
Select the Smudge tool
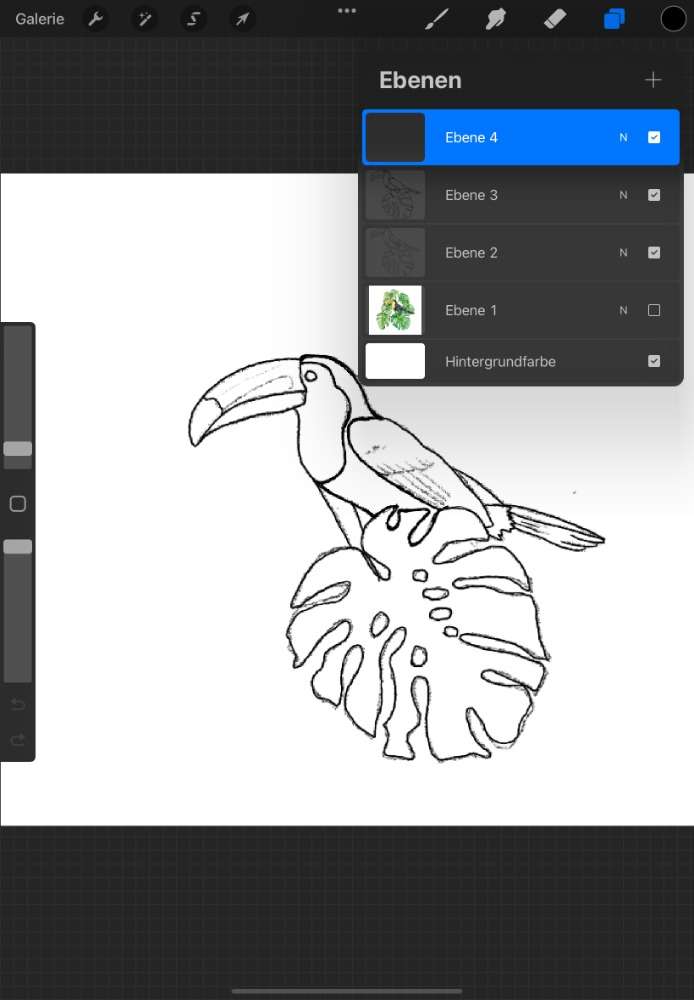tap(496, 19)
